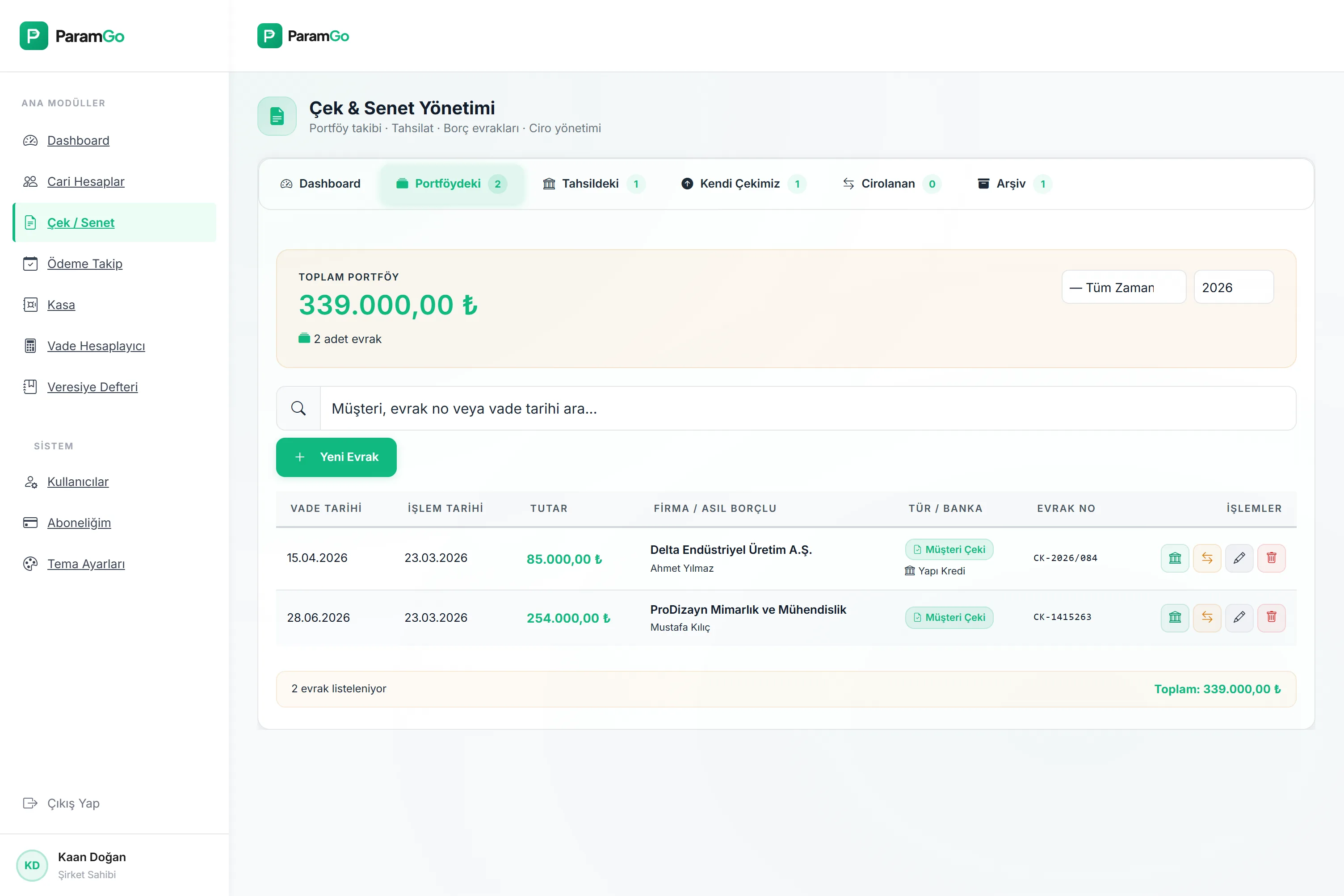
Task: Delete the CK-2026/084 check via trash icon
Action: coord(1271,558)
